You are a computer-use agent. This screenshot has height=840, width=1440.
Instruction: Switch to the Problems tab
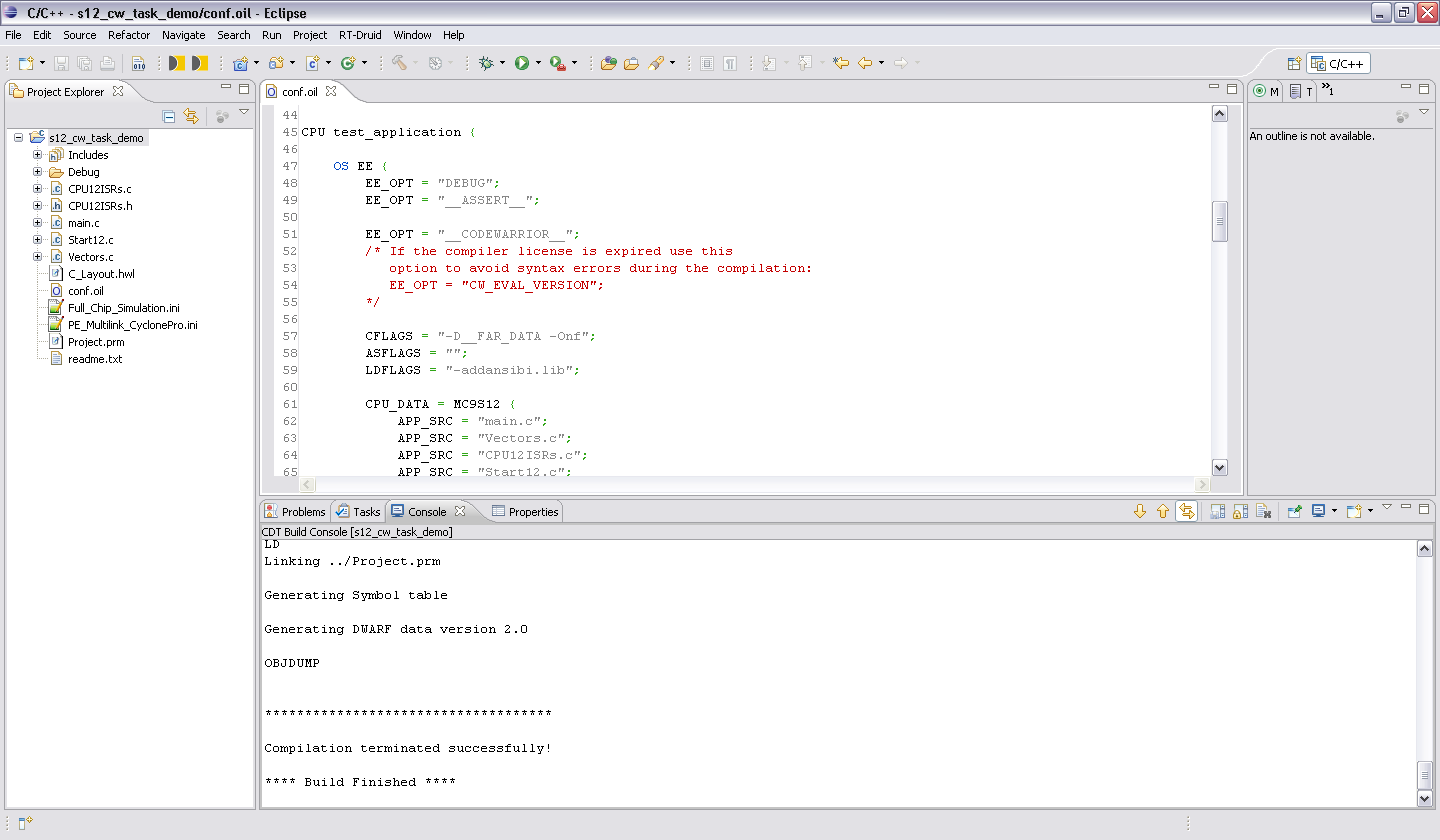coord(295,512)
